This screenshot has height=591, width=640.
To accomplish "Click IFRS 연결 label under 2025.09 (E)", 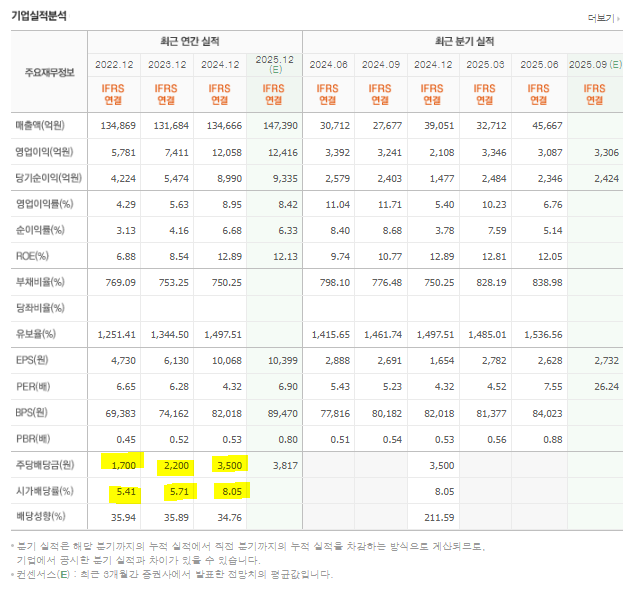I will click(594, 94).
